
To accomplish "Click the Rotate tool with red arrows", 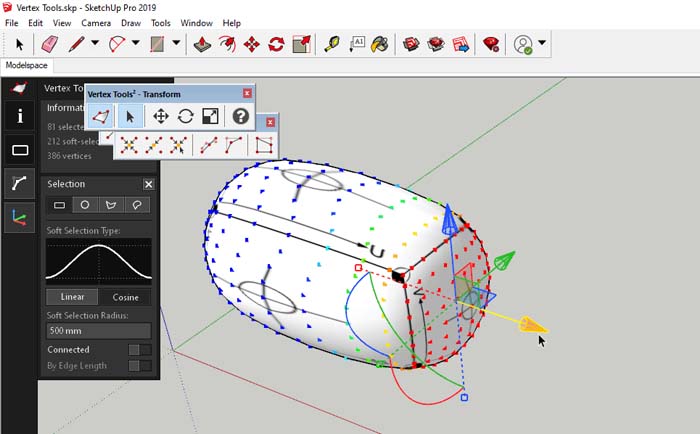I will coord(276,44).
